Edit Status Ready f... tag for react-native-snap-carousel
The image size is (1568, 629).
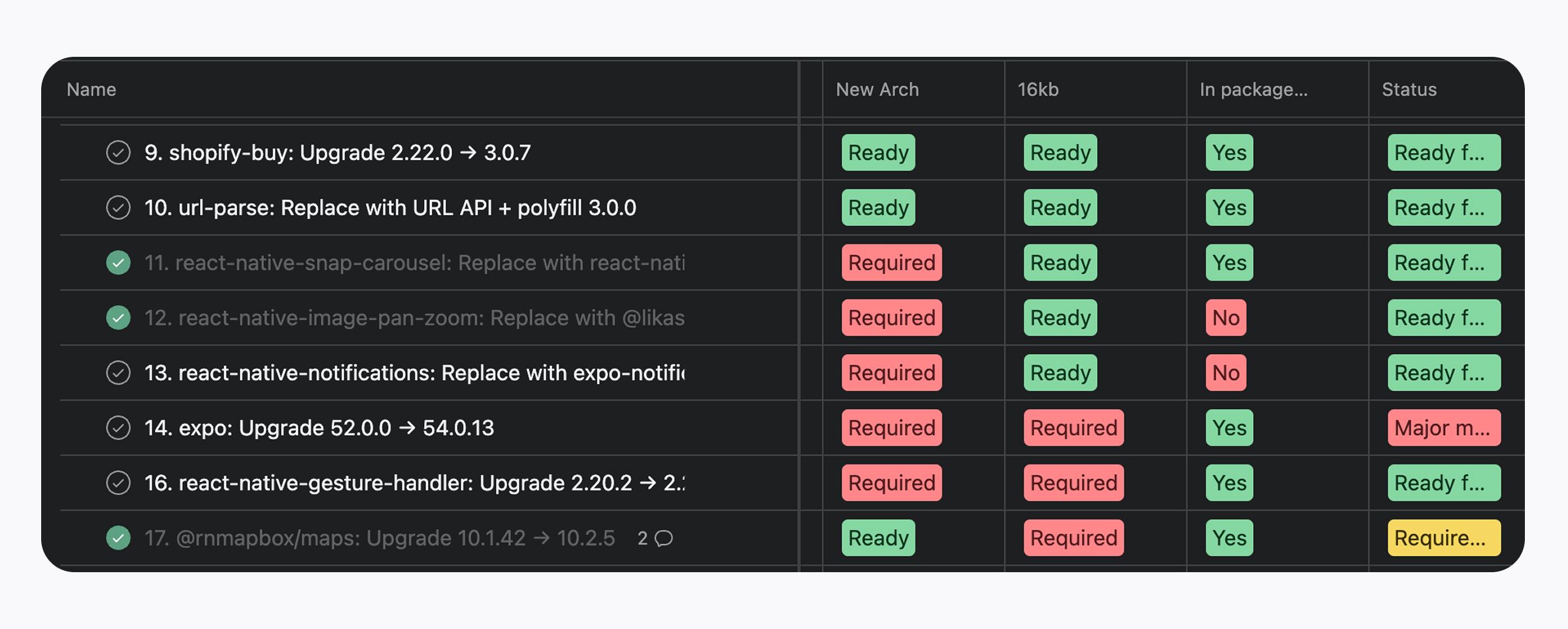coord(1445,263)
